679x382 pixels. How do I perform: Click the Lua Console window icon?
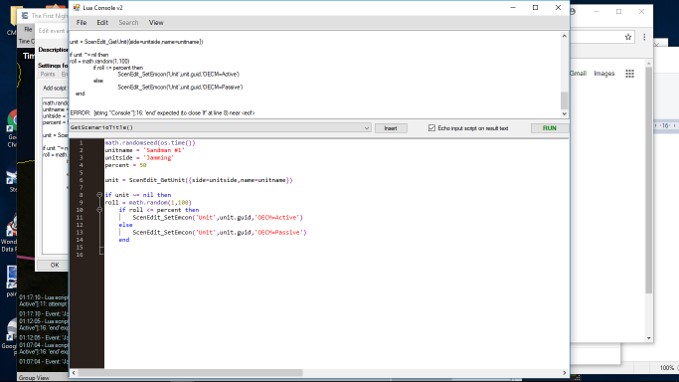76,8
